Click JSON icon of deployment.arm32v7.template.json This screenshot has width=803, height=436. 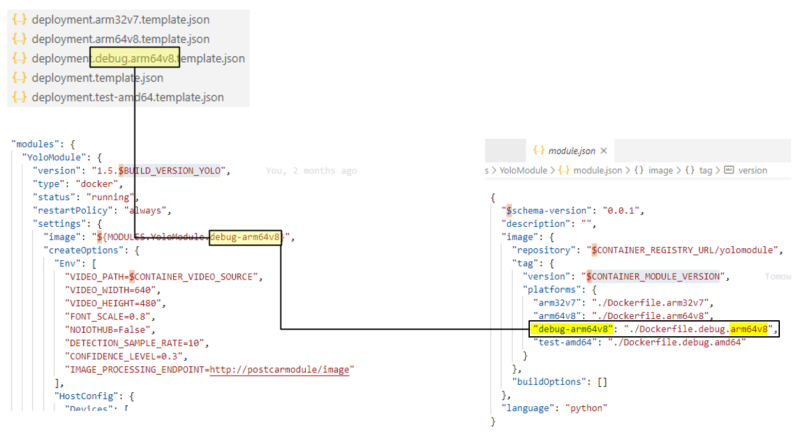(19, 20)
